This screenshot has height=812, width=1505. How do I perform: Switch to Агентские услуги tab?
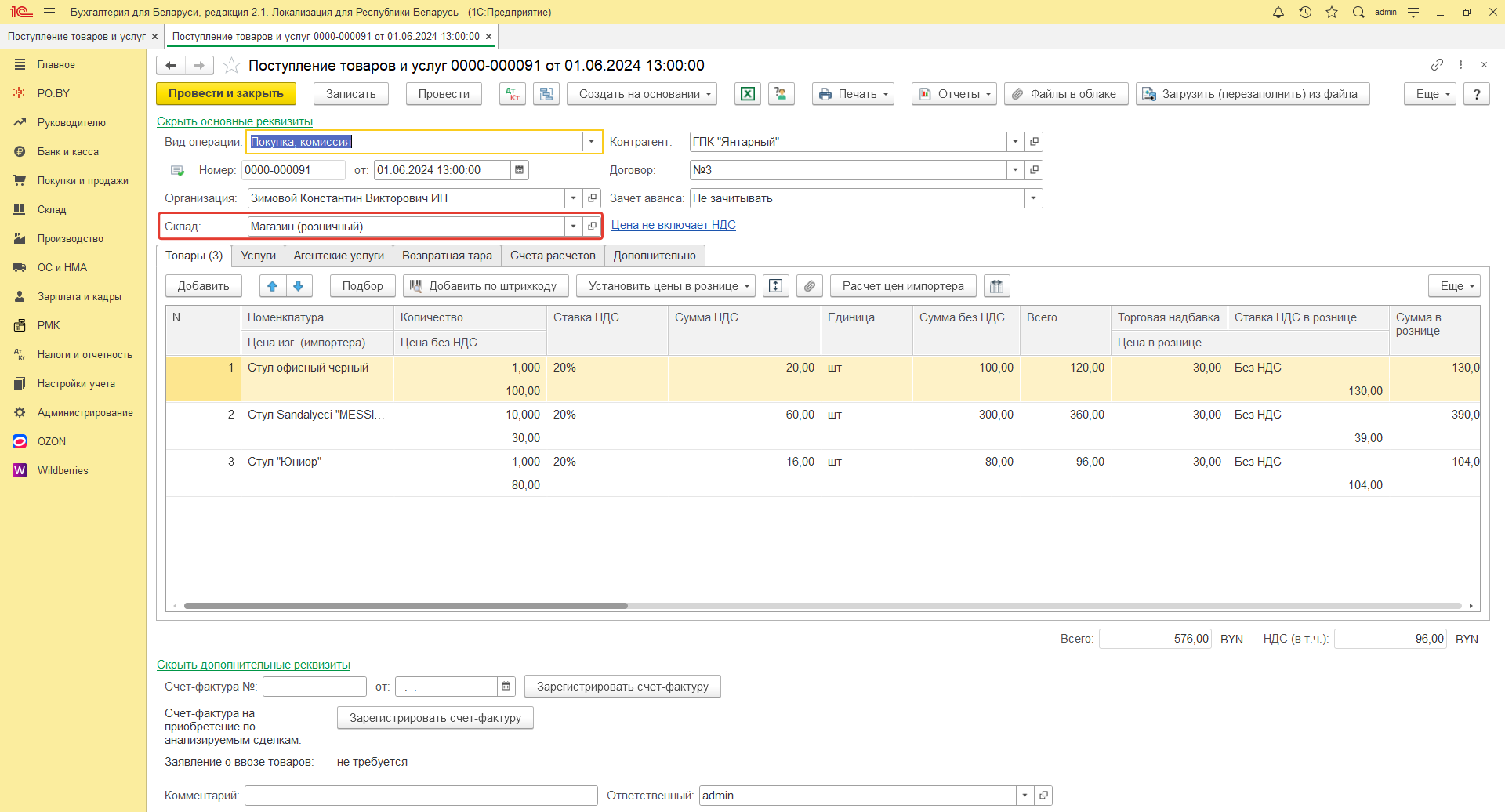click(339, 256)
